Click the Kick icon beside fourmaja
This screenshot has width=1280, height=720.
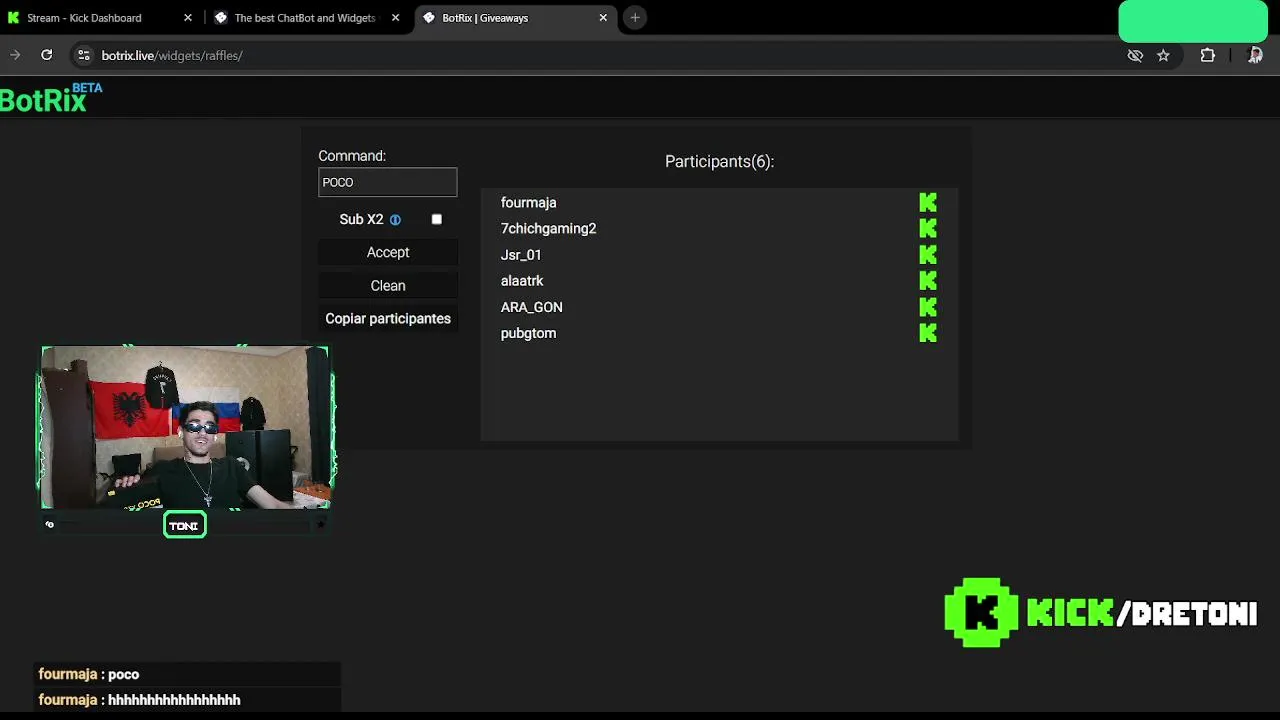(928, 203)
